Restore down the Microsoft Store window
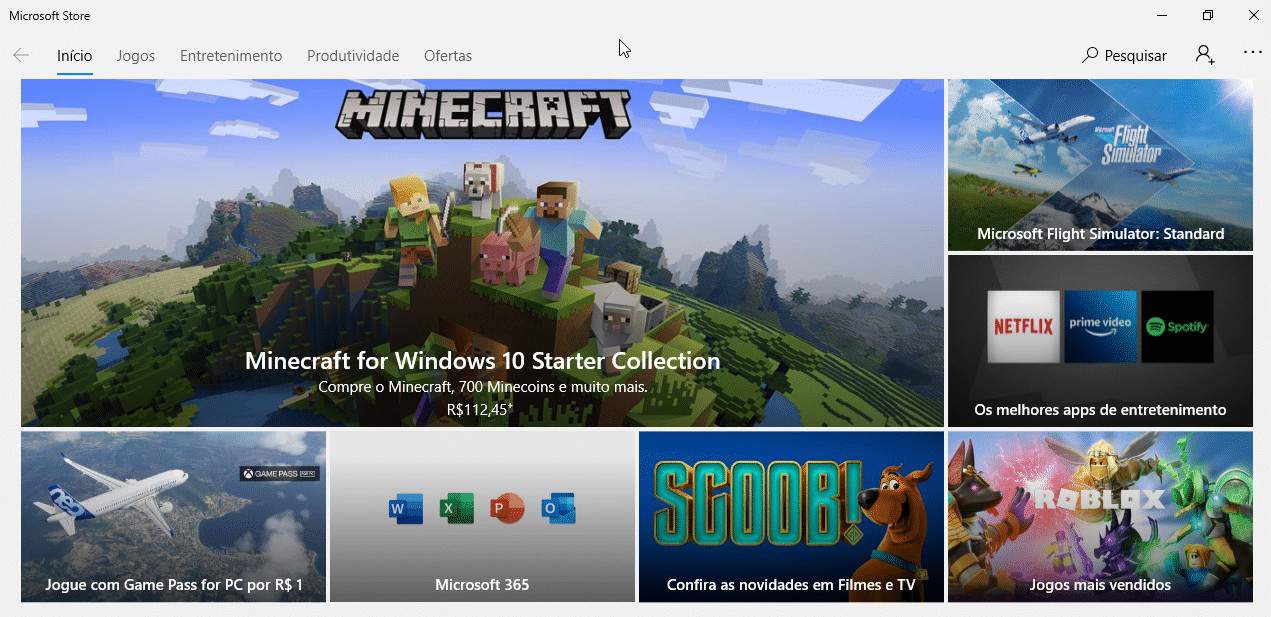Image resolution: width=1271 pixels, height=617 pixels. [1208, 15]
